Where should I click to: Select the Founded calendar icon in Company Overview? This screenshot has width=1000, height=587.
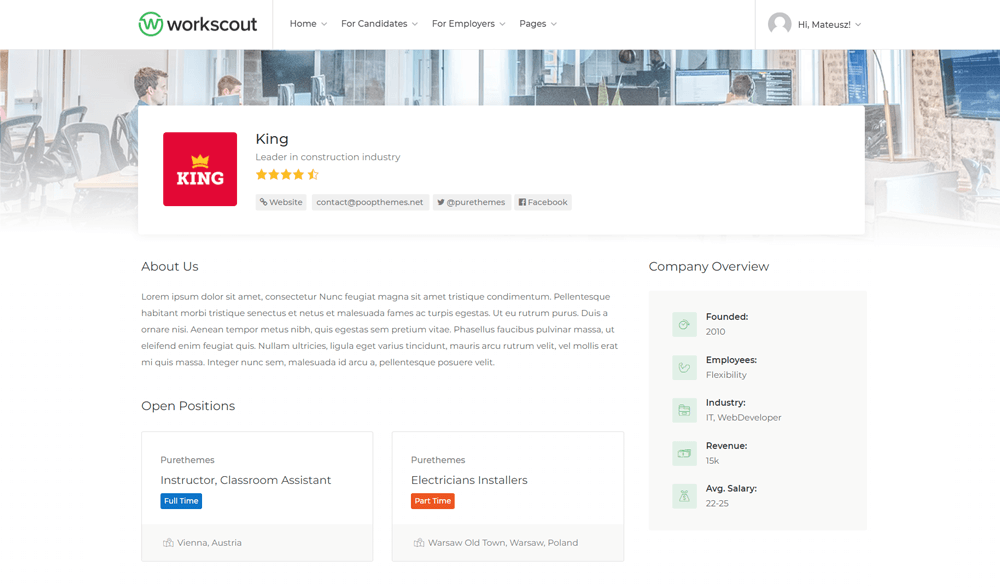point(685,324)
